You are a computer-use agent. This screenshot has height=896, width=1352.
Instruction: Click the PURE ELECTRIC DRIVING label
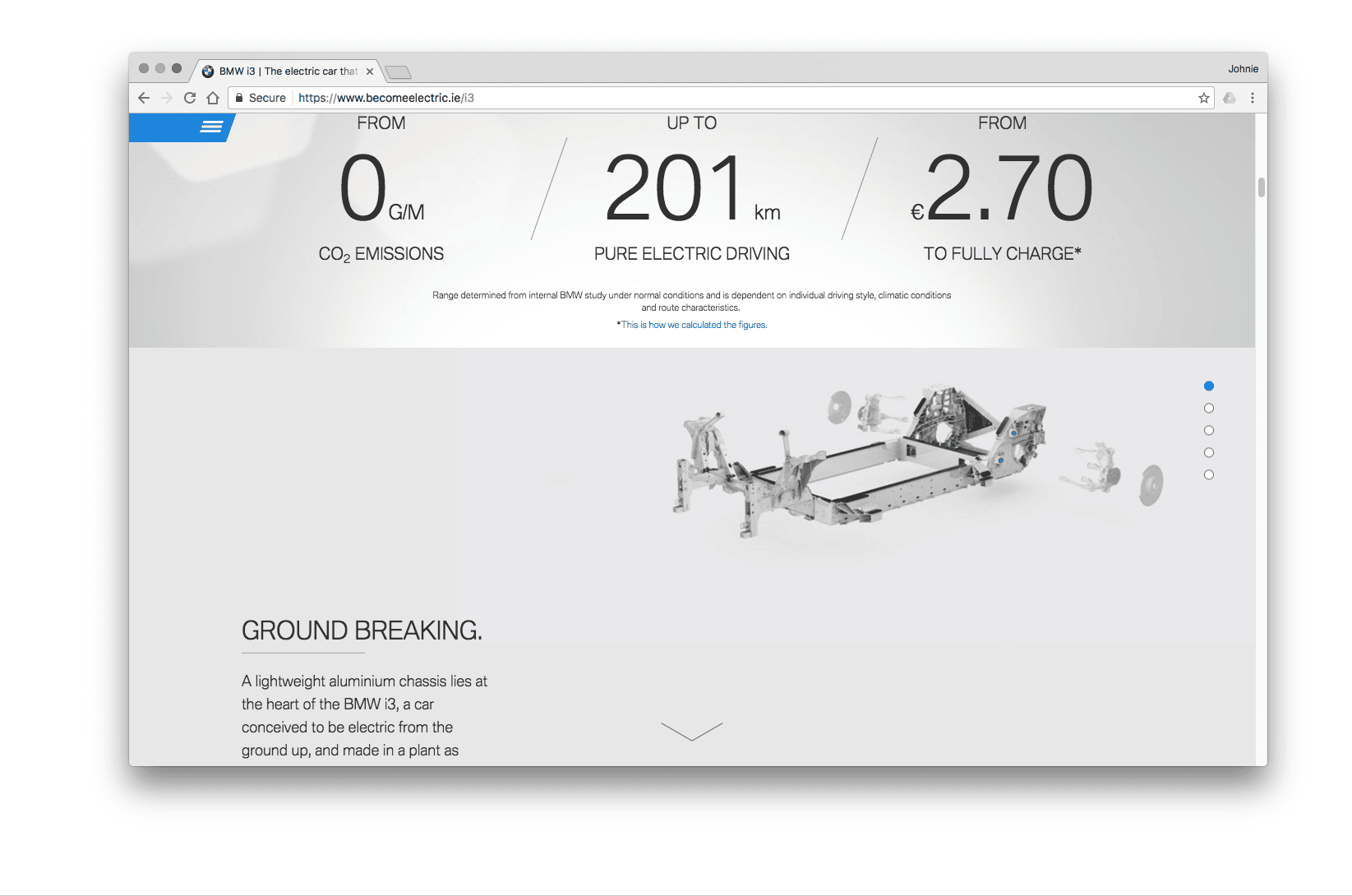[x=692, y=254]
